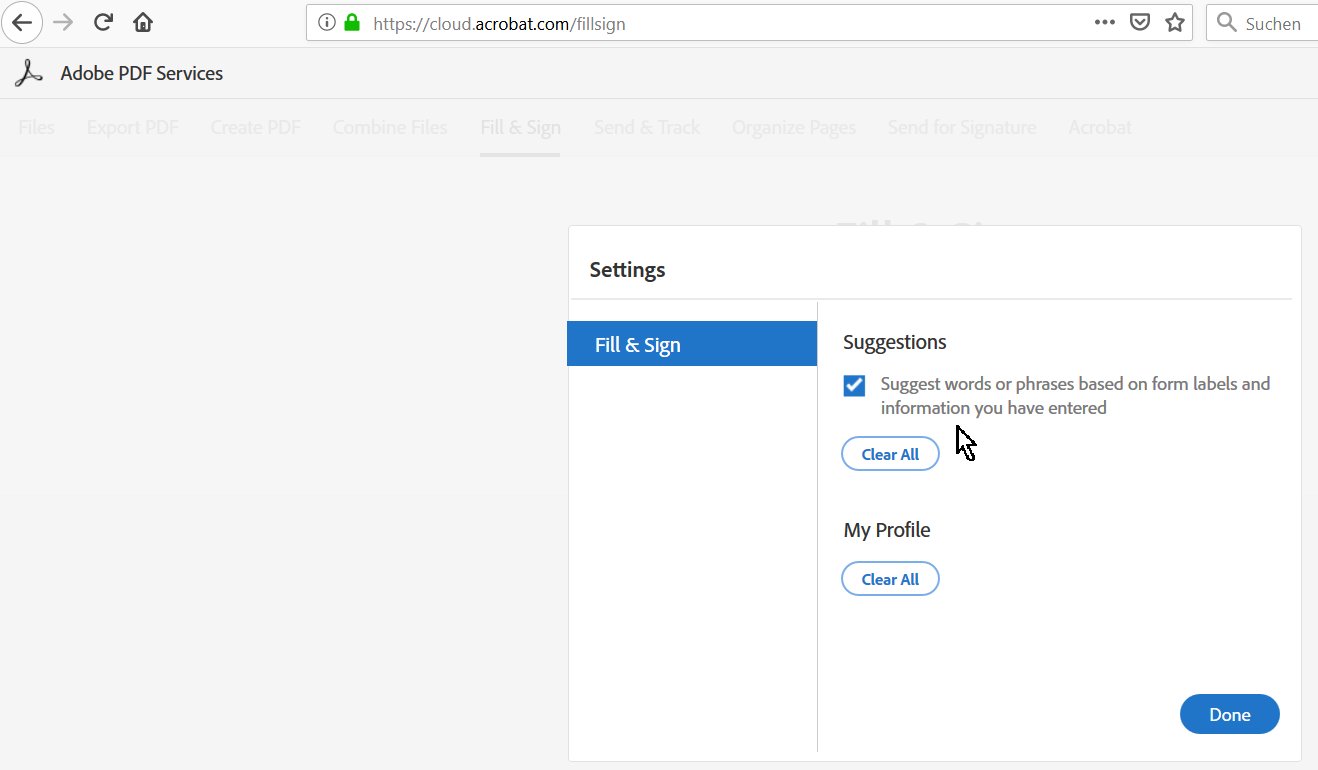Select Fill & Sign settings category
The width and height of the screenshot is (1318, 770).
pos(692,344)
